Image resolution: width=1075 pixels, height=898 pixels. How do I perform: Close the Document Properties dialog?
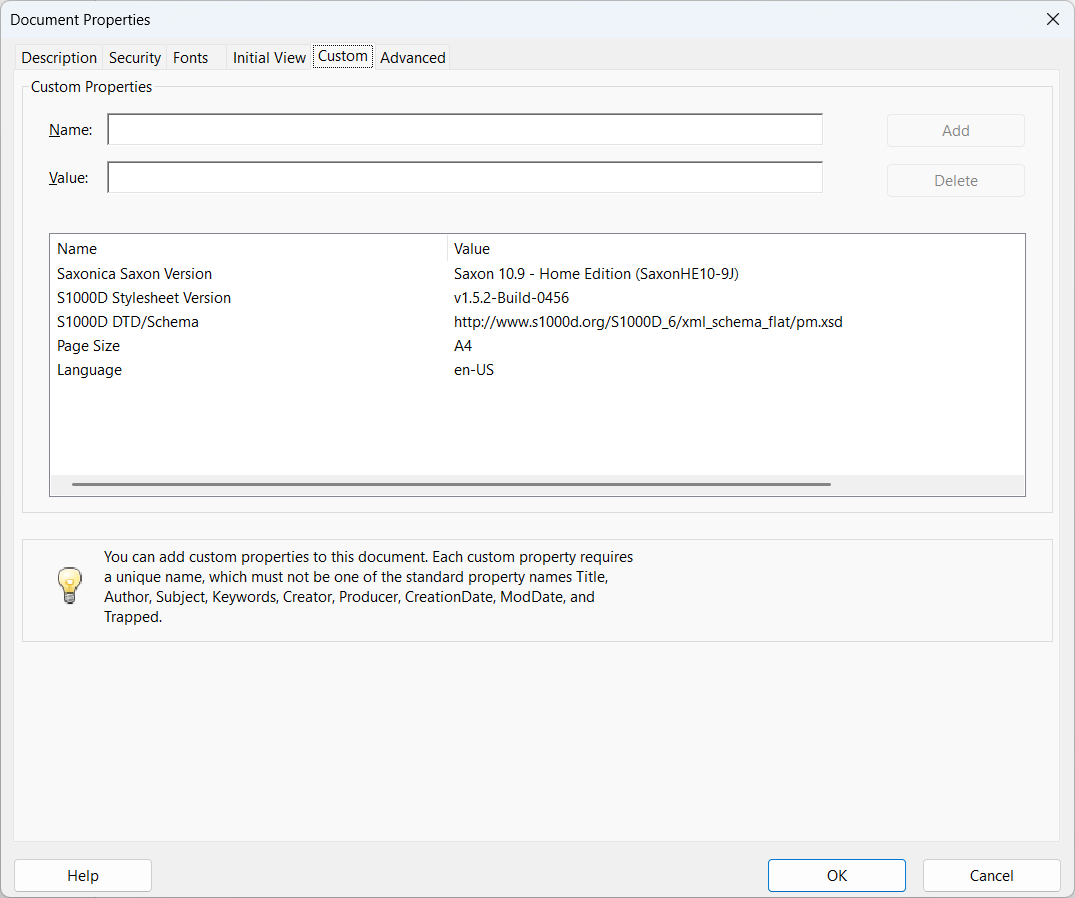pos(1053,19)
